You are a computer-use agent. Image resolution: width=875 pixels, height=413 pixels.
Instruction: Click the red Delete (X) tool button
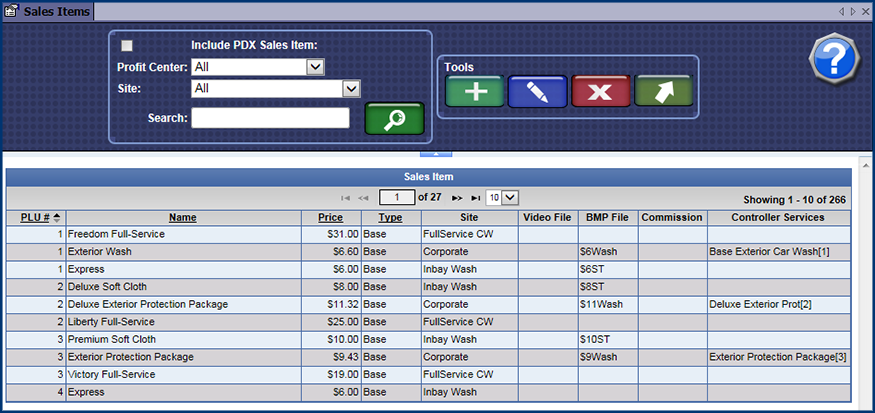point(601,91)
